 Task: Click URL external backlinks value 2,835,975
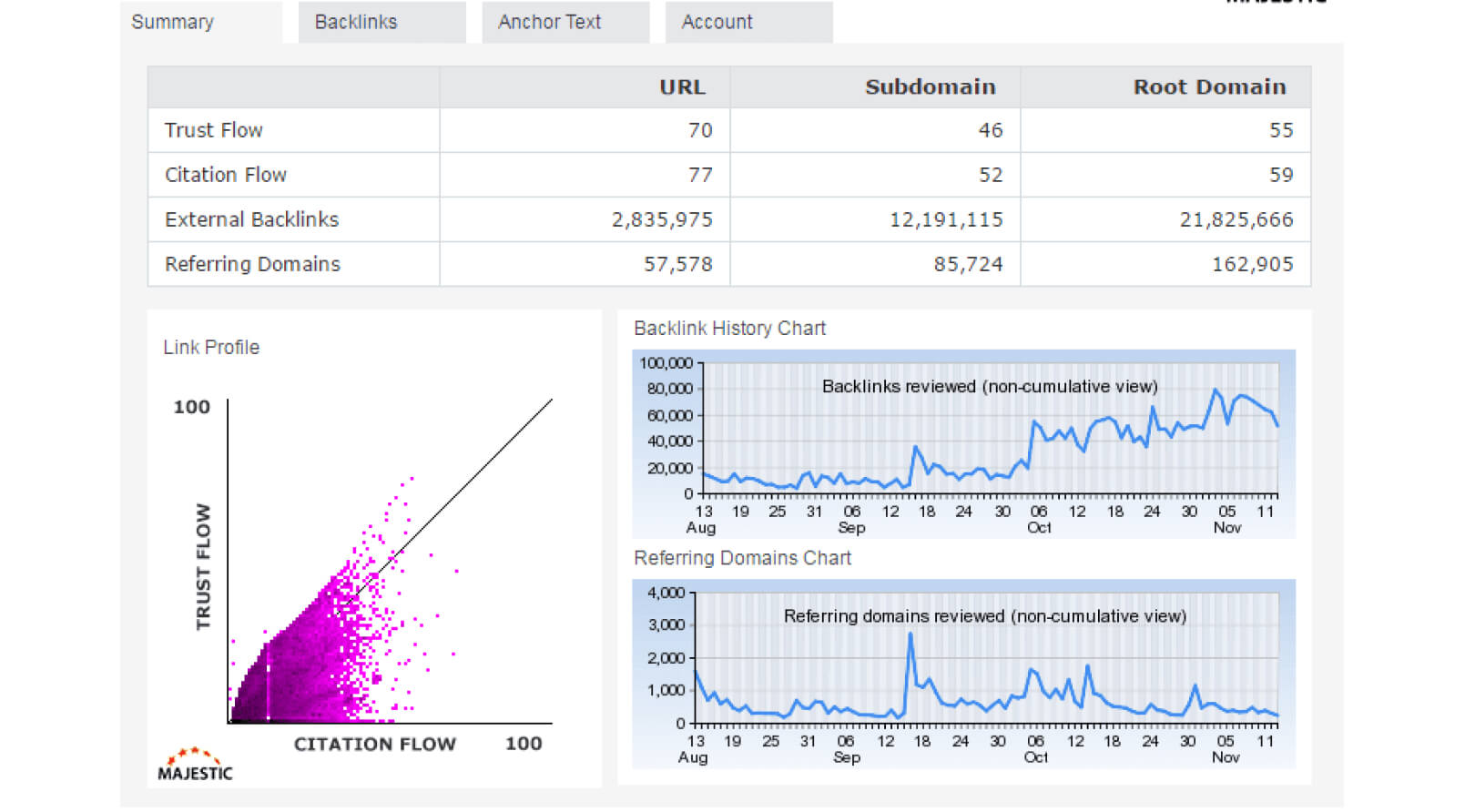point(662,219)
